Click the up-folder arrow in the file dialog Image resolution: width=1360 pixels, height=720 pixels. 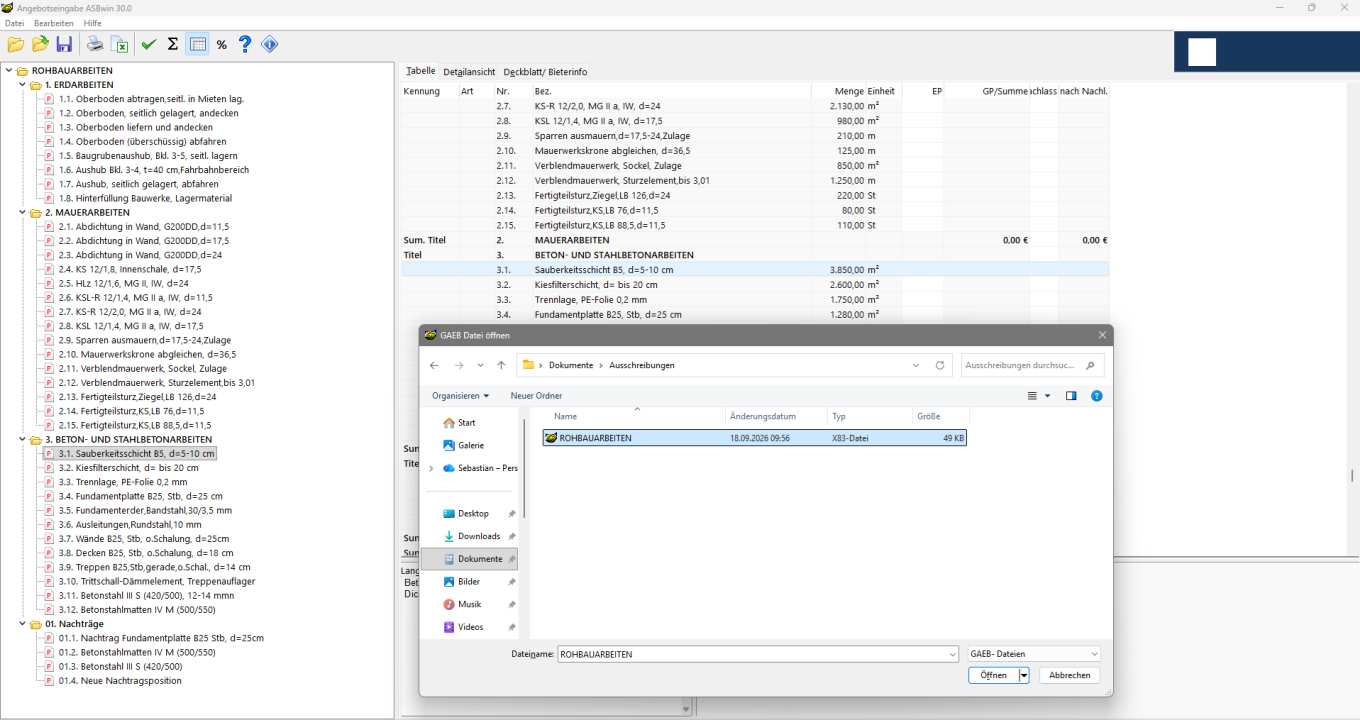[501, 365]
